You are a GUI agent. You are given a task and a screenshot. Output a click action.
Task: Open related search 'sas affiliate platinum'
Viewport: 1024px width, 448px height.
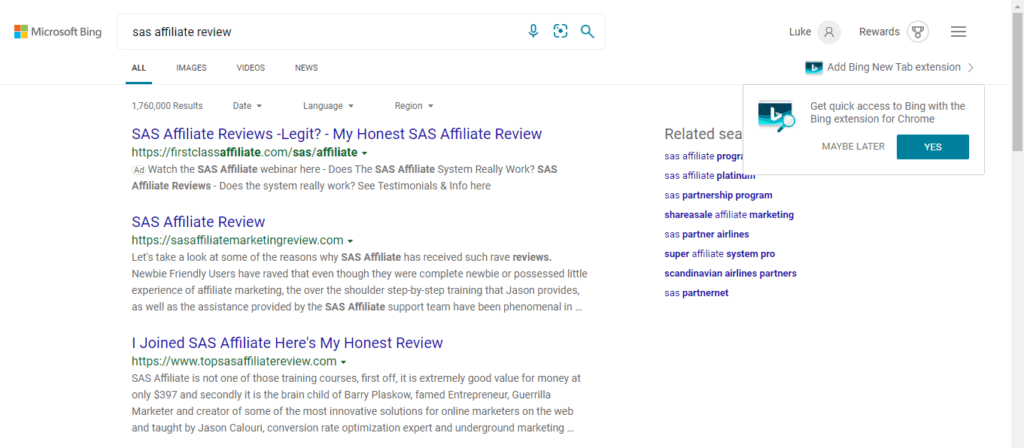[x=710, y=176]
